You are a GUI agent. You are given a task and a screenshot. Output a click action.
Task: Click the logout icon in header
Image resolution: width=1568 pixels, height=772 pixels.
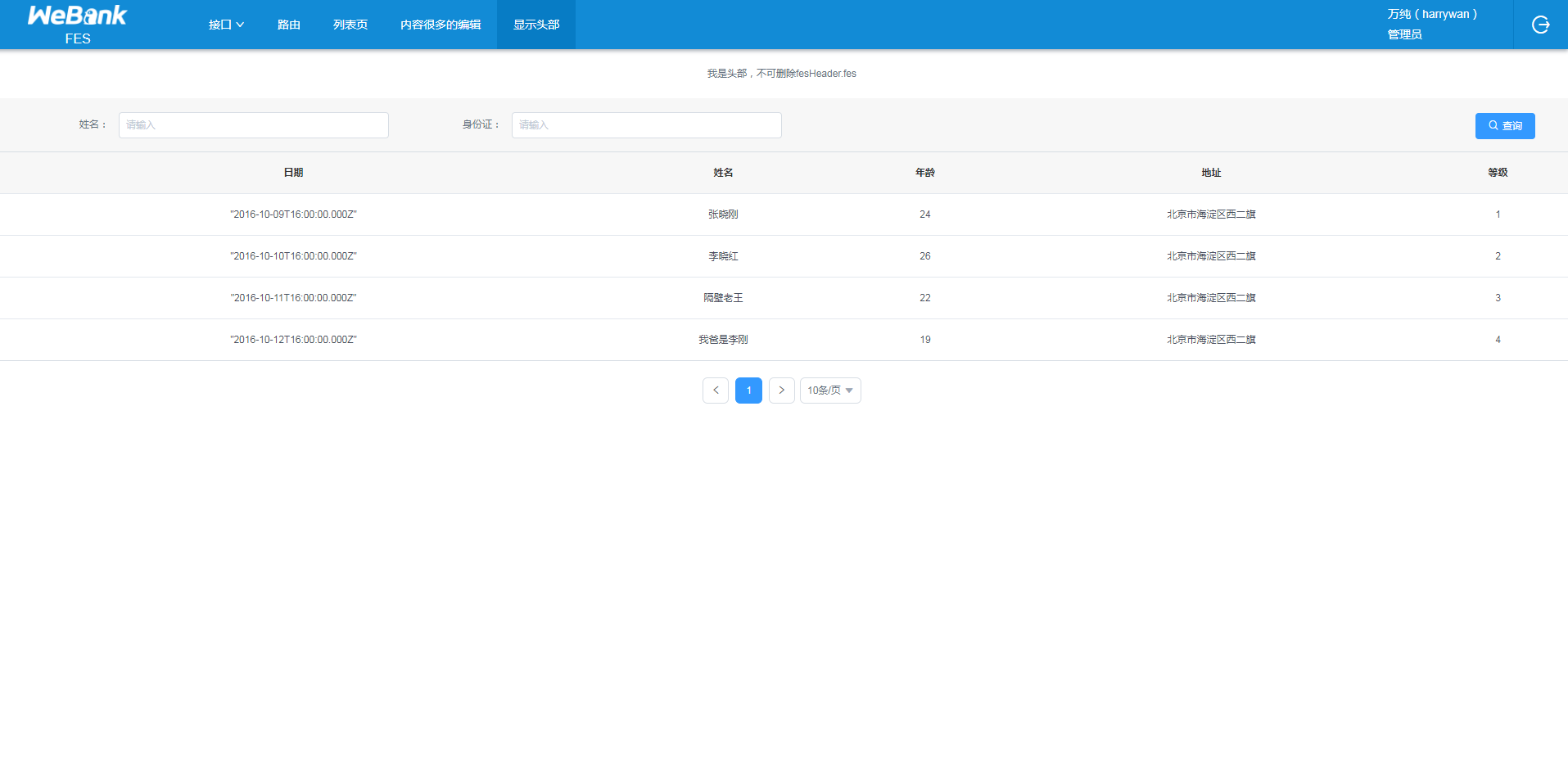point(1540,25)
